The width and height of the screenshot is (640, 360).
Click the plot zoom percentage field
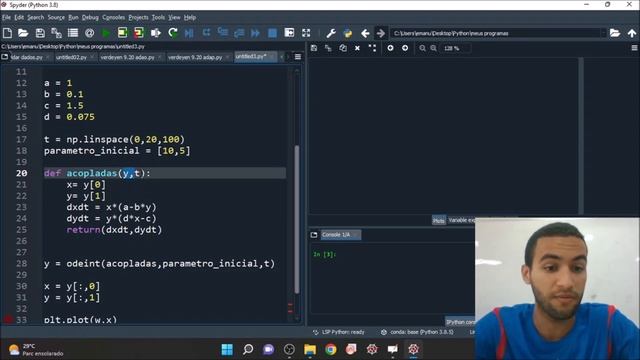[x=456, y=48]
